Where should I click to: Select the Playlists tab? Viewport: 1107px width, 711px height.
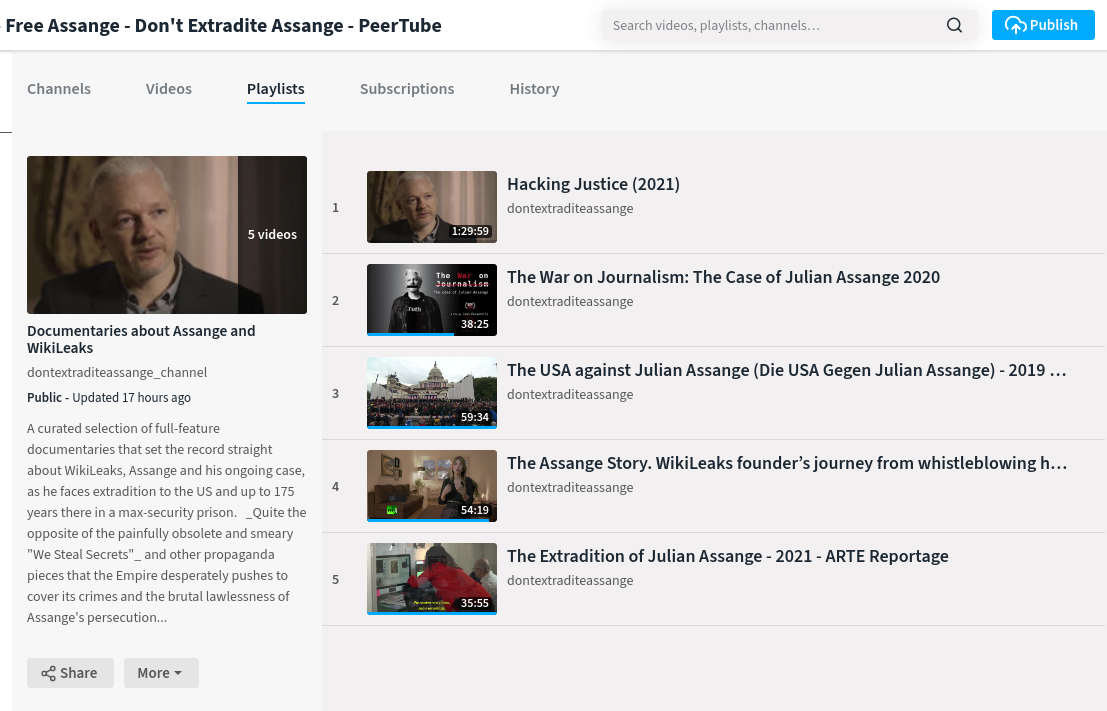click(275, 89)
